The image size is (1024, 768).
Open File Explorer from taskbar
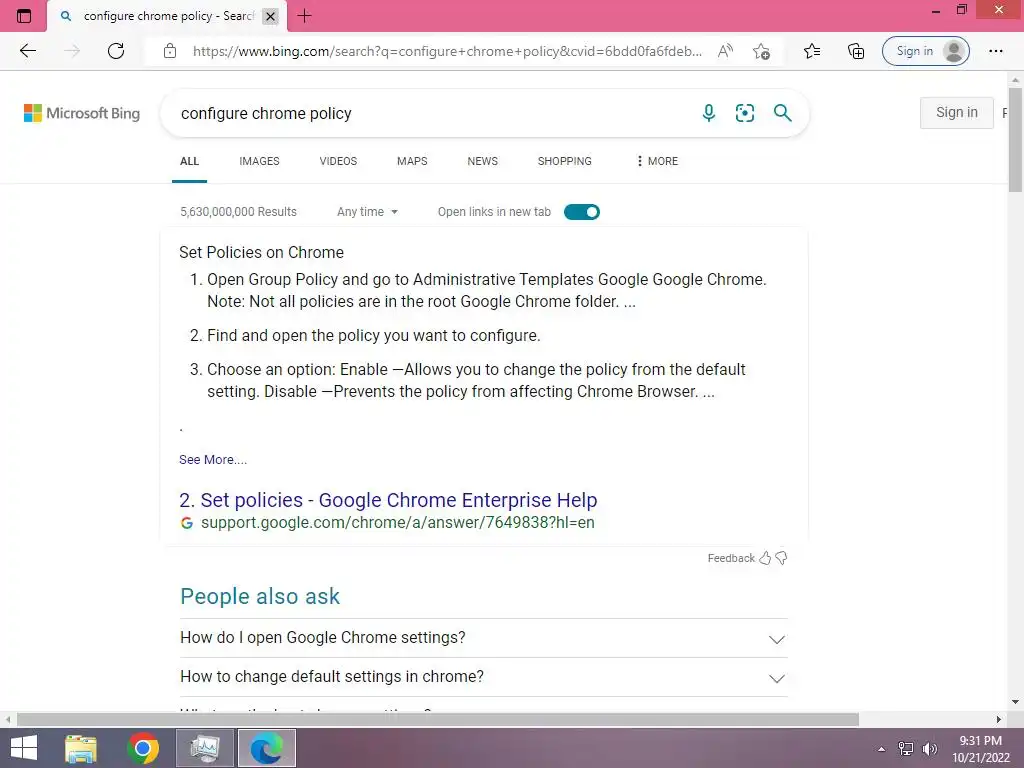(x=81, y=748)
